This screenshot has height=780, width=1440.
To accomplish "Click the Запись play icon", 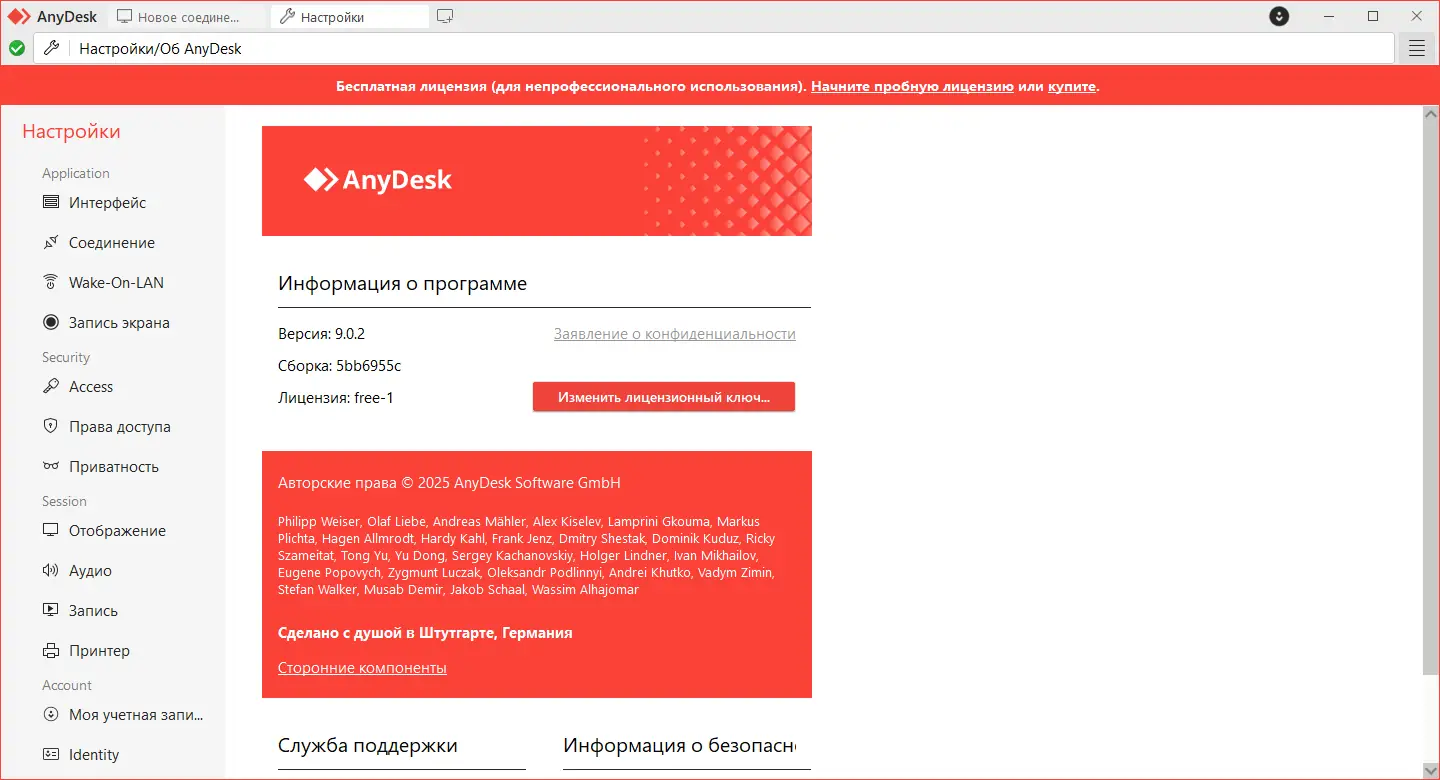I will pos(51,610).
